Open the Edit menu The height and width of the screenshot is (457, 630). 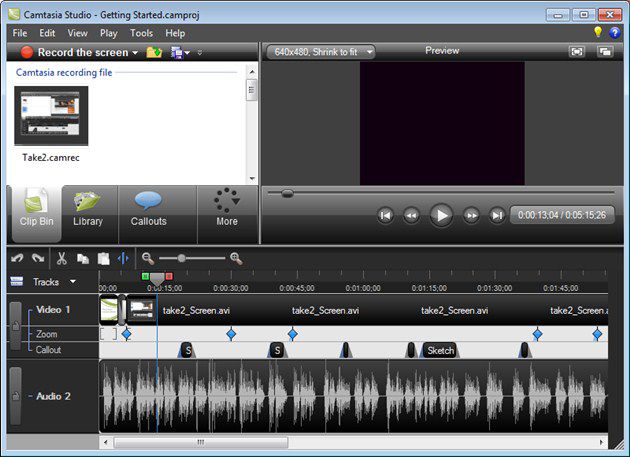[47, 33]
